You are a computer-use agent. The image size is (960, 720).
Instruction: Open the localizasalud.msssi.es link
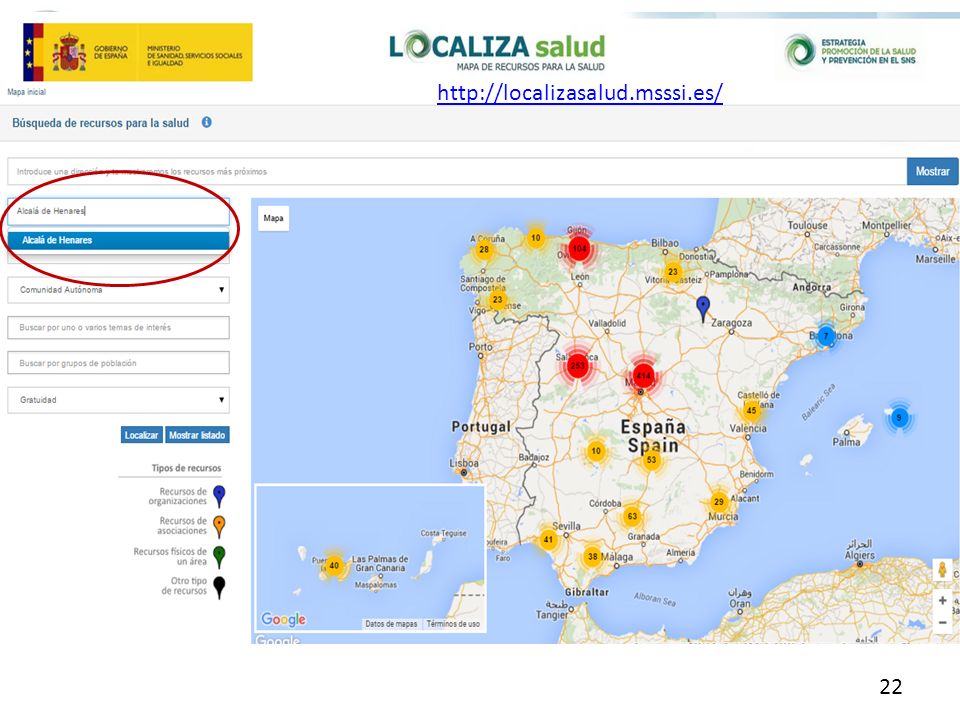point(580,92)
